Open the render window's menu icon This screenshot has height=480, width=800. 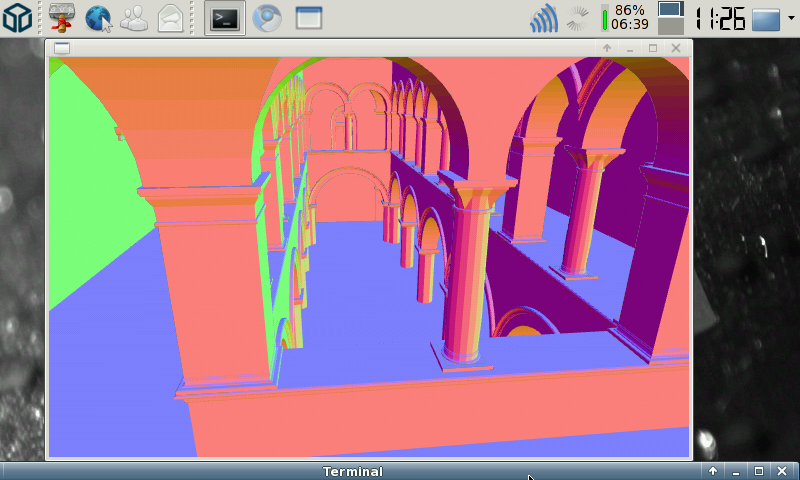tap(62, 48)
